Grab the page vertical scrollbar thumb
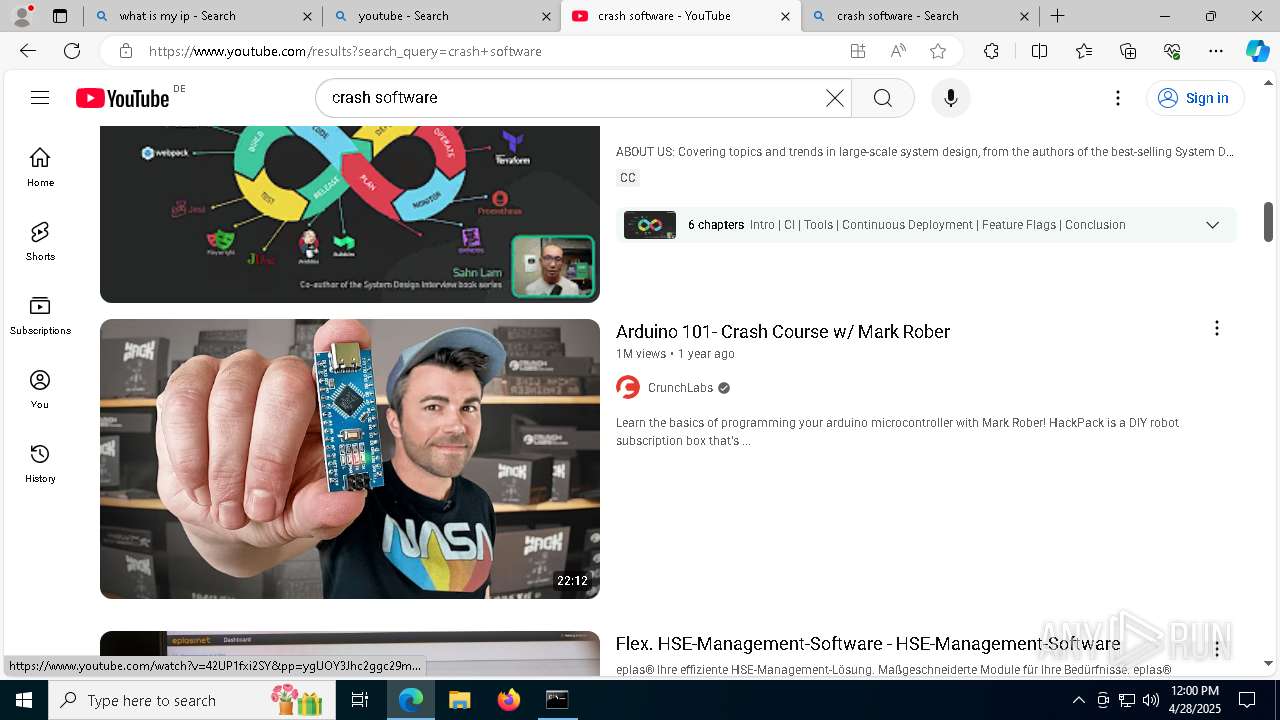 coord(1269,221)
